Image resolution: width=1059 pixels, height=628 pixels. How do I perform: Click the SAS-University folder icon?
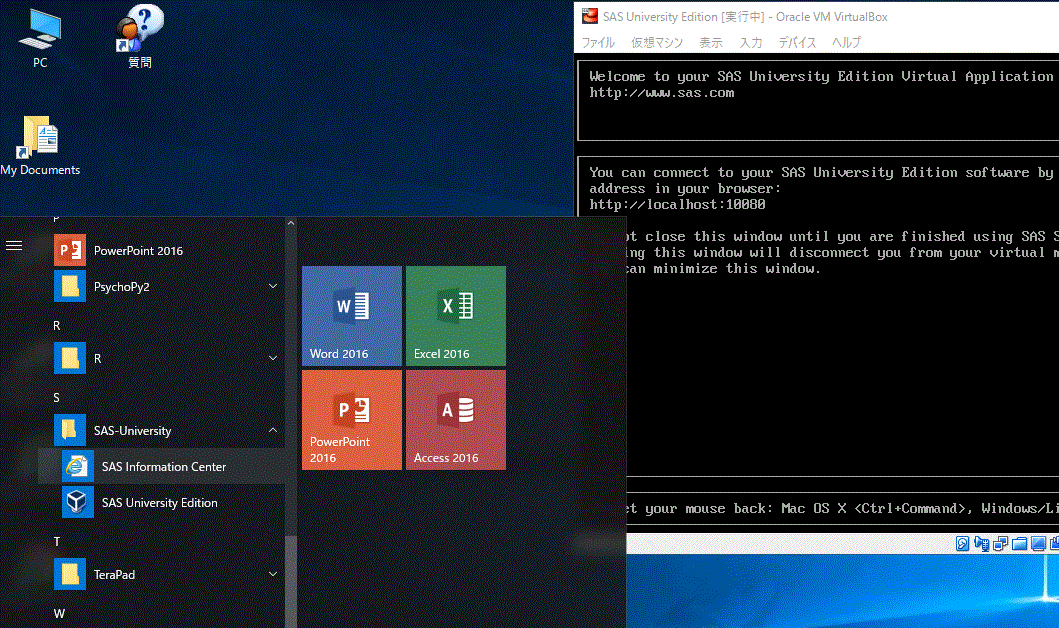click(x=70, y=430)
